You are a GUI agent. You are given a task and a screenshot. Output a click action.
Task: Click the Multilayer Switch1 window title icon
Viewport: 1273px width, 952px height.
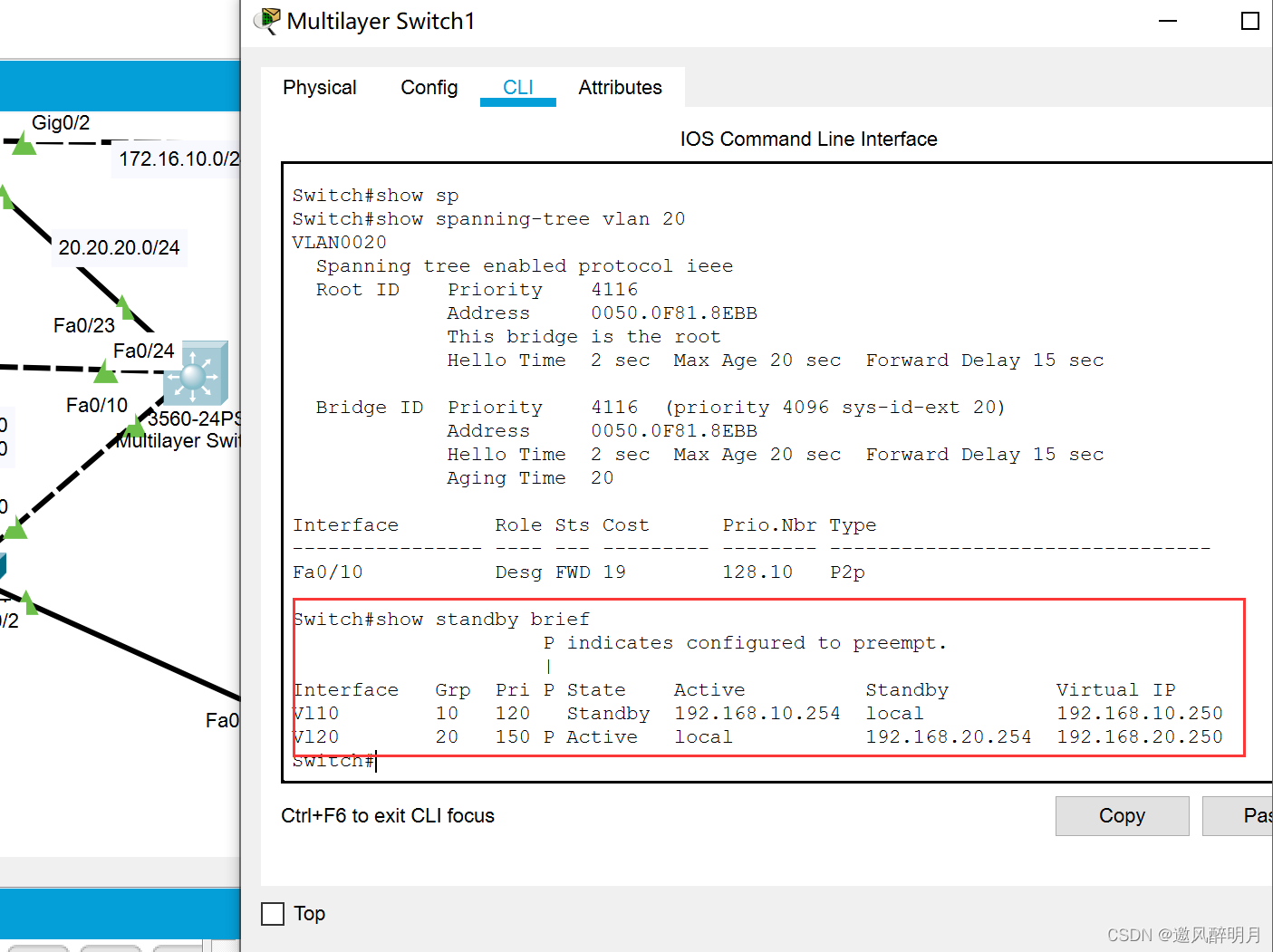pyautogui.click(x=267, y=21)
